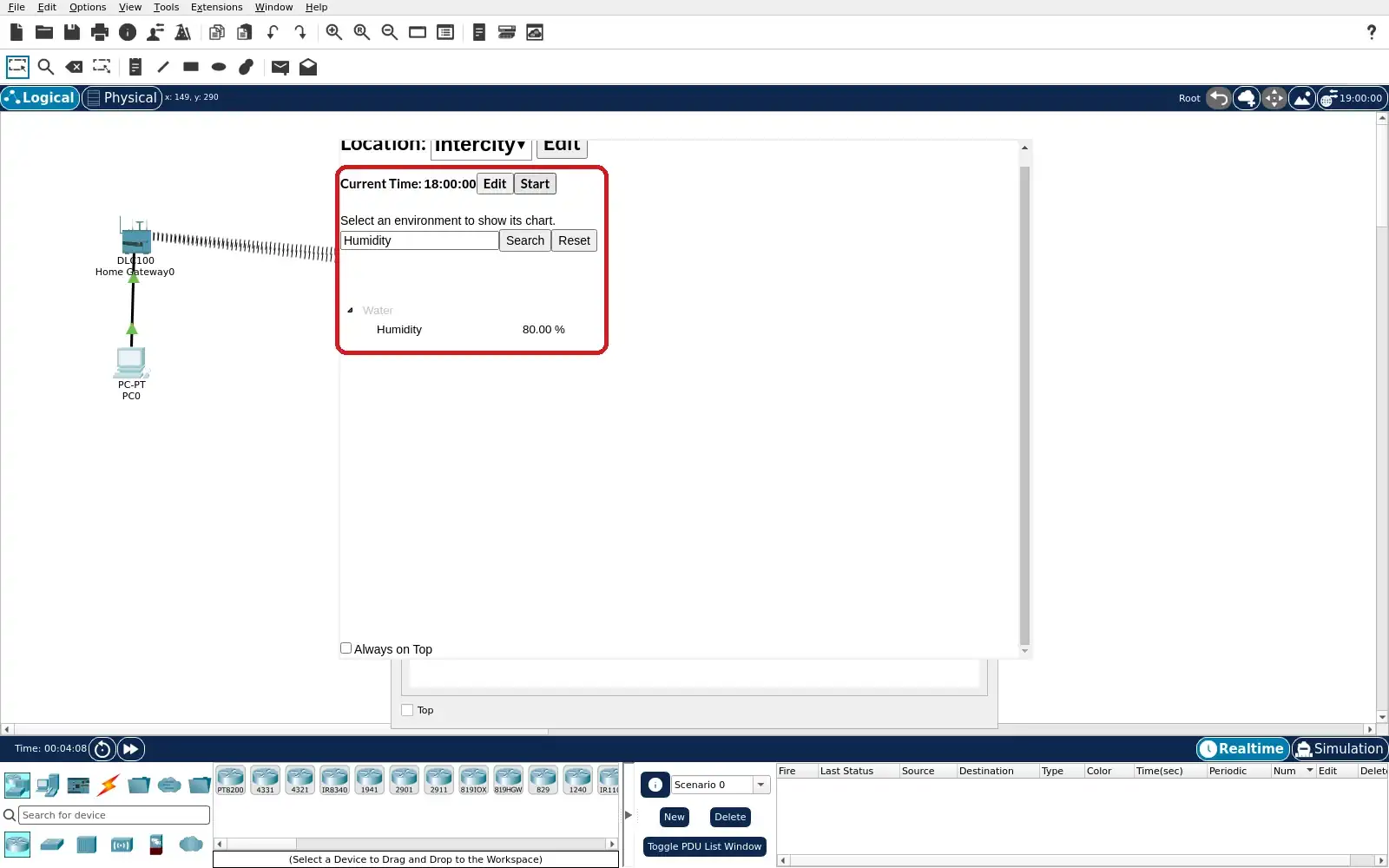Image resolution: width=1389 pixels, height=868 pixels.
Task: Select the 2911 router device
Action: click(x=438, y=780)
